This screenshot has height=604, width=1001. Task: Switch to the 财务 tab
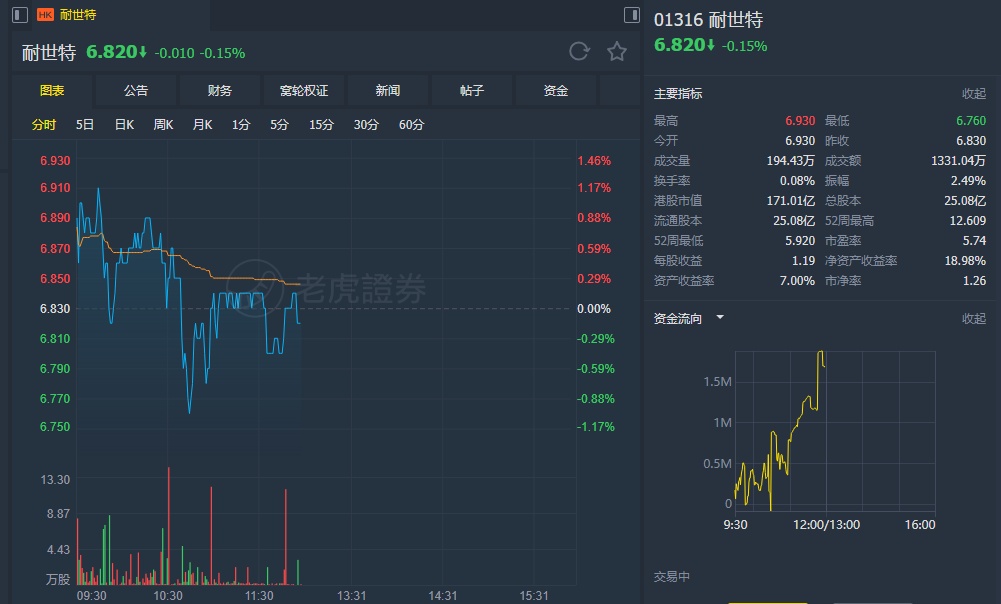[x=220, y=91]
